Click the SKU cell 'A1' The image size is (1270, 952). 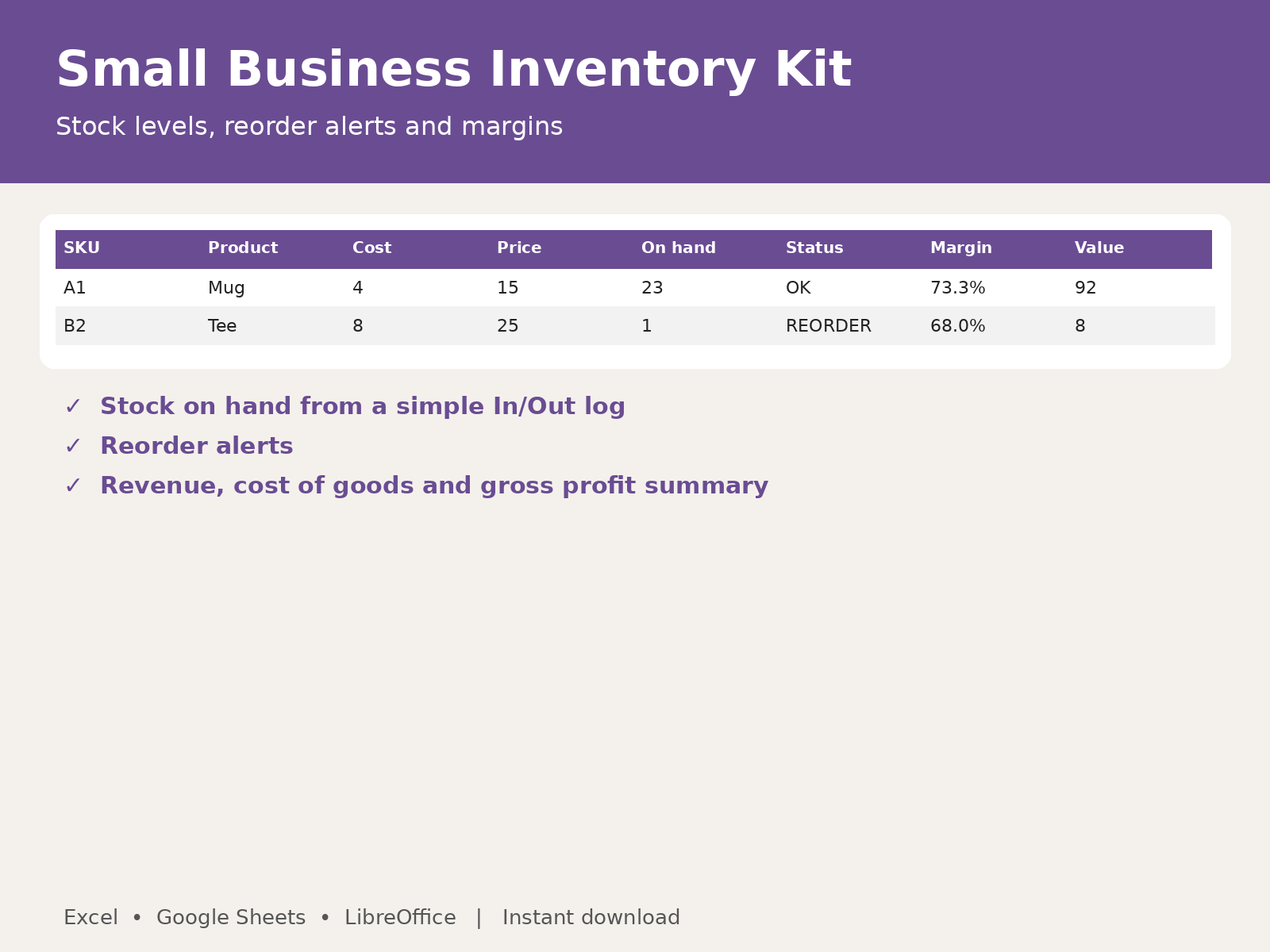[x=75, y=288]
